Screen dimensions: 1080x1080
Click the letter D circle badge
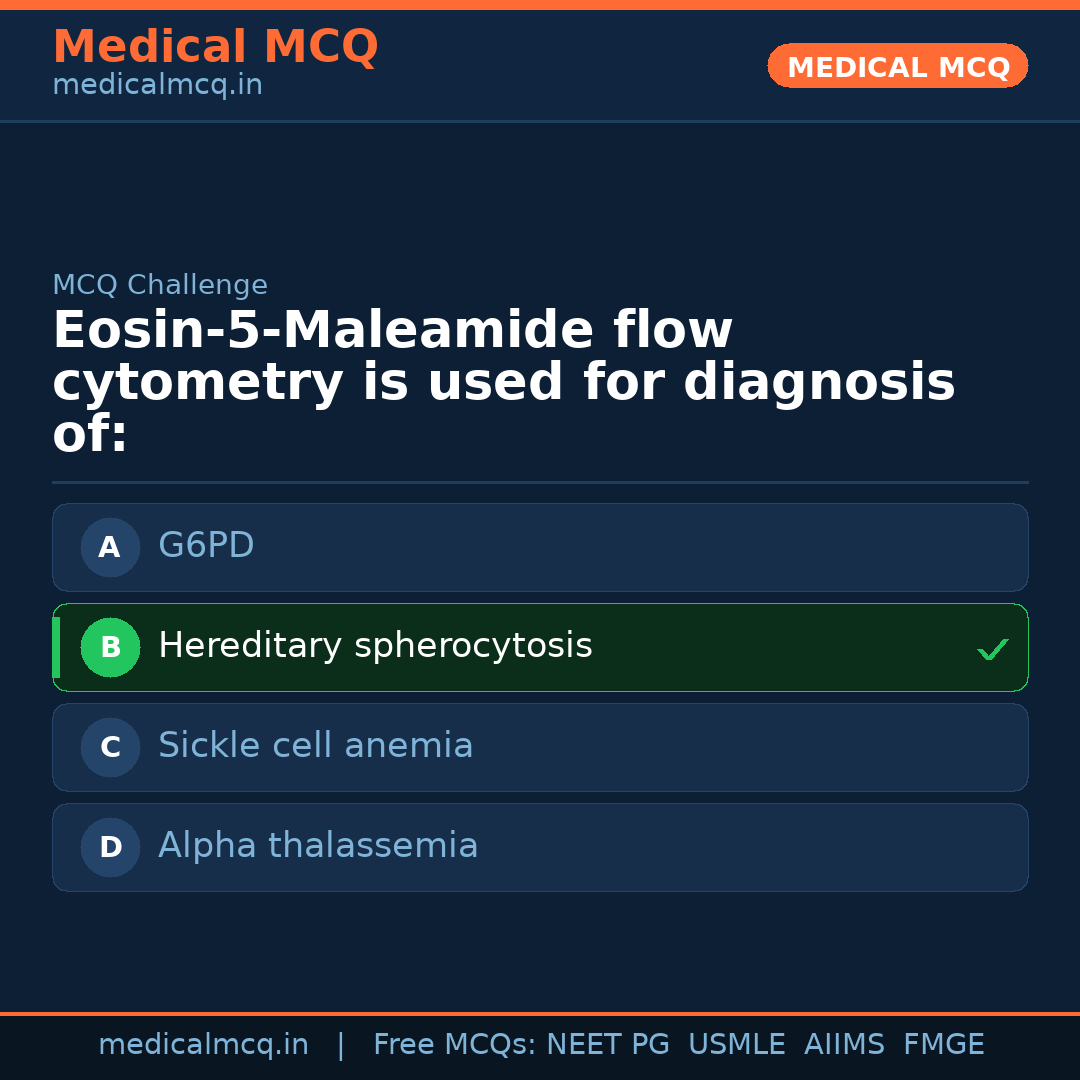tap(110, 847)
